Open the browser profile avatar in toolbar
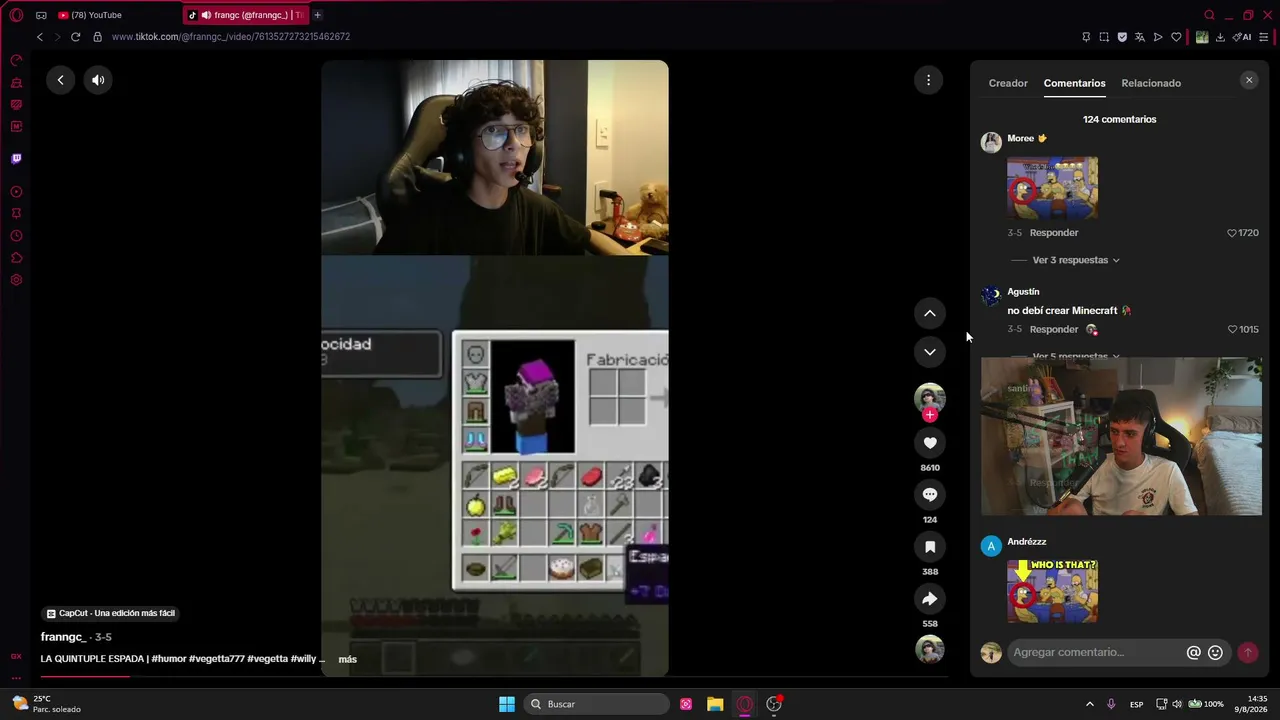1280x720 pixels. (1202, 37)
